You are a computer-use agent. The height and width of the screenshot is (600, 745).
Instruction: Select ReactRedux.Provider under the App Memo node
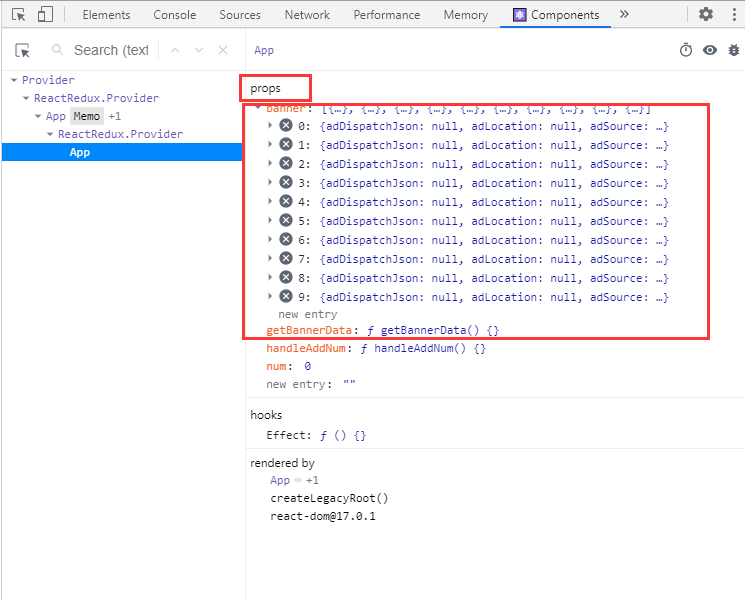[x=120, y=134]
